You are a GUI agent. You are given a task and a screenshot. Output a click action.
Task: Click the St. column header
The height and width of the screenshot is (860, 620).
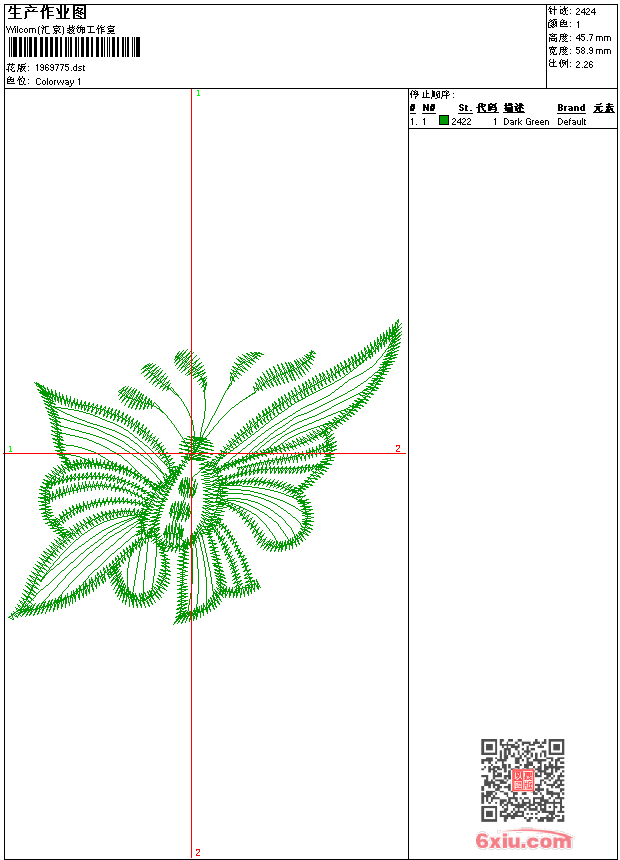(464, 108)
